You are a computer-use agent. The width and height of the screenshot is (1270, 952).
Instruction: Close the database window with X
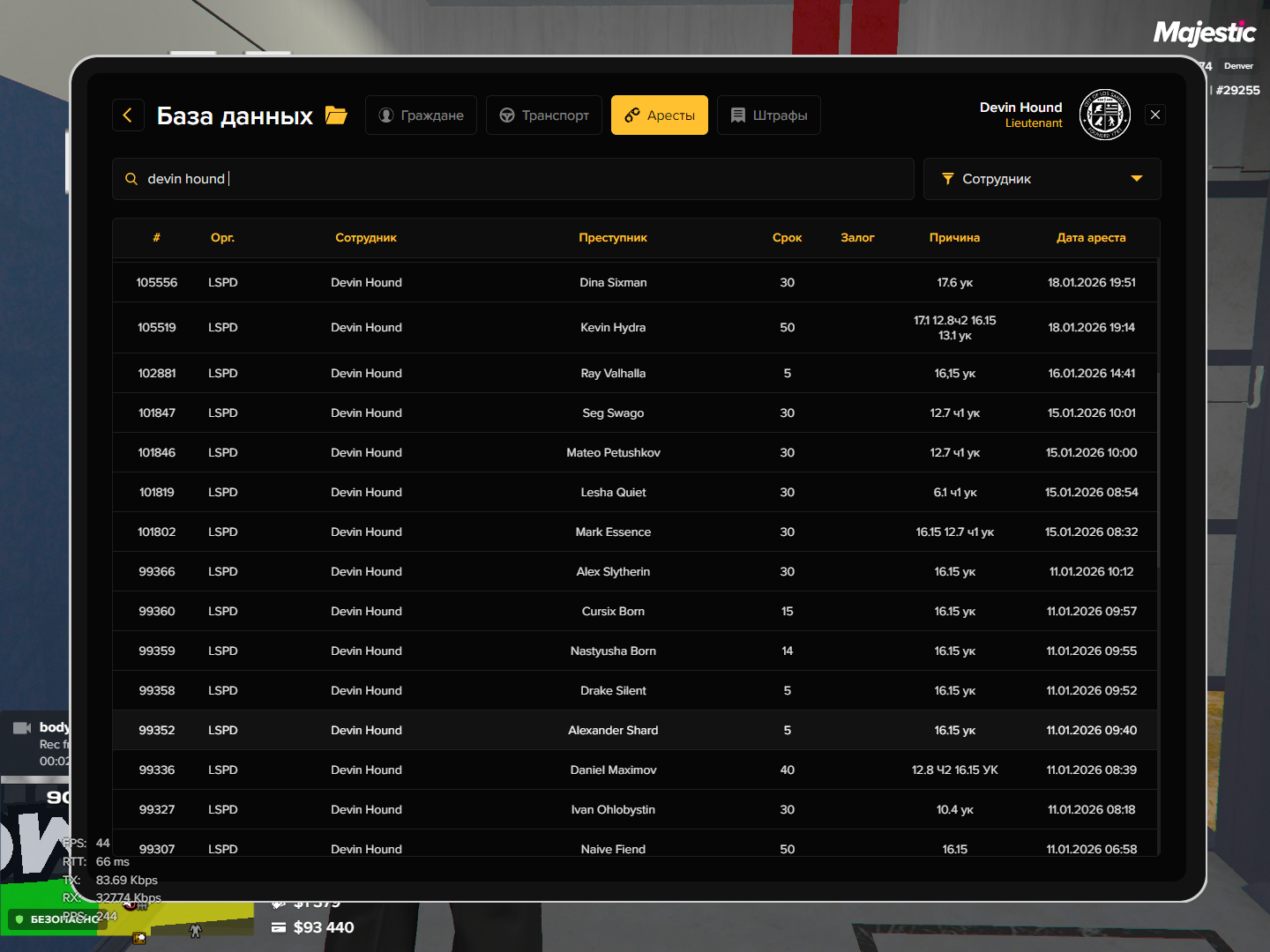1155,115
